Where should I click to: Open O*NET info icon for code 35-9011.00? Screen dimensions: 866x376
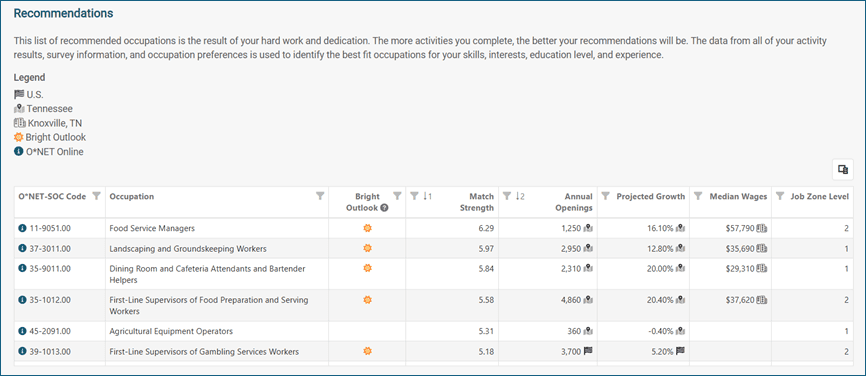(22, 268)
